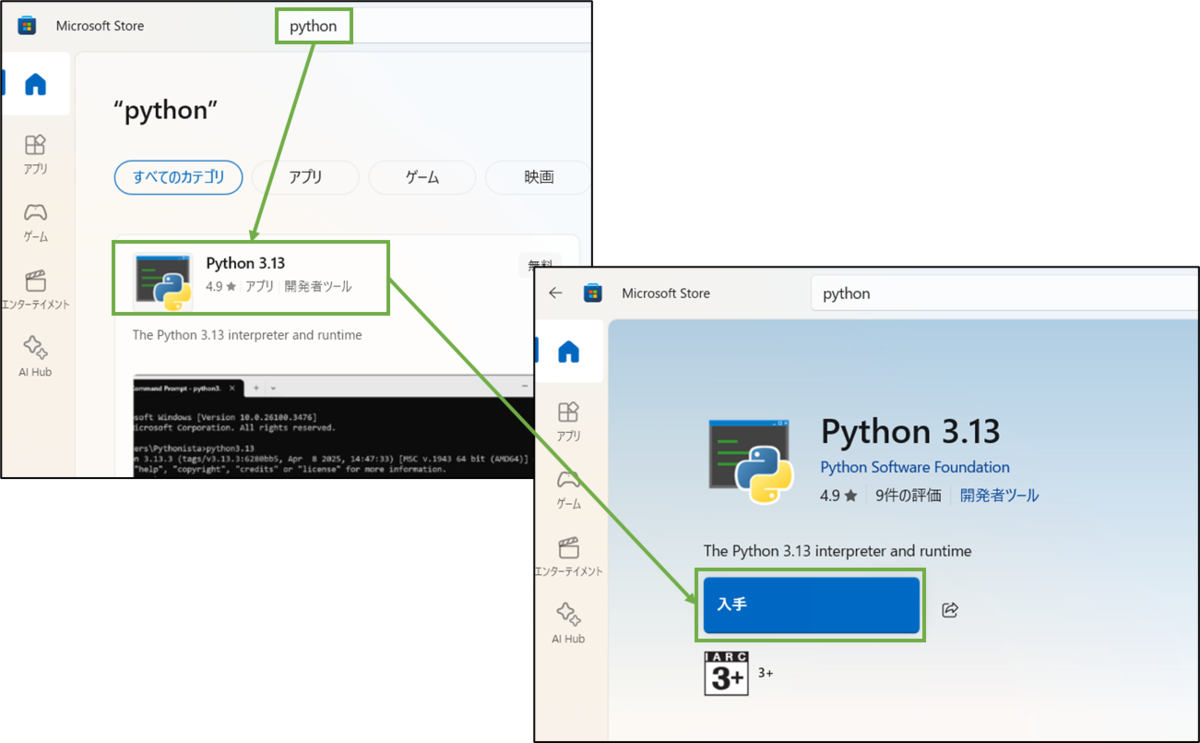
Task: Click the Microsoft Store logo in front window
Action: pyautogui.click(x=593, y=293)
